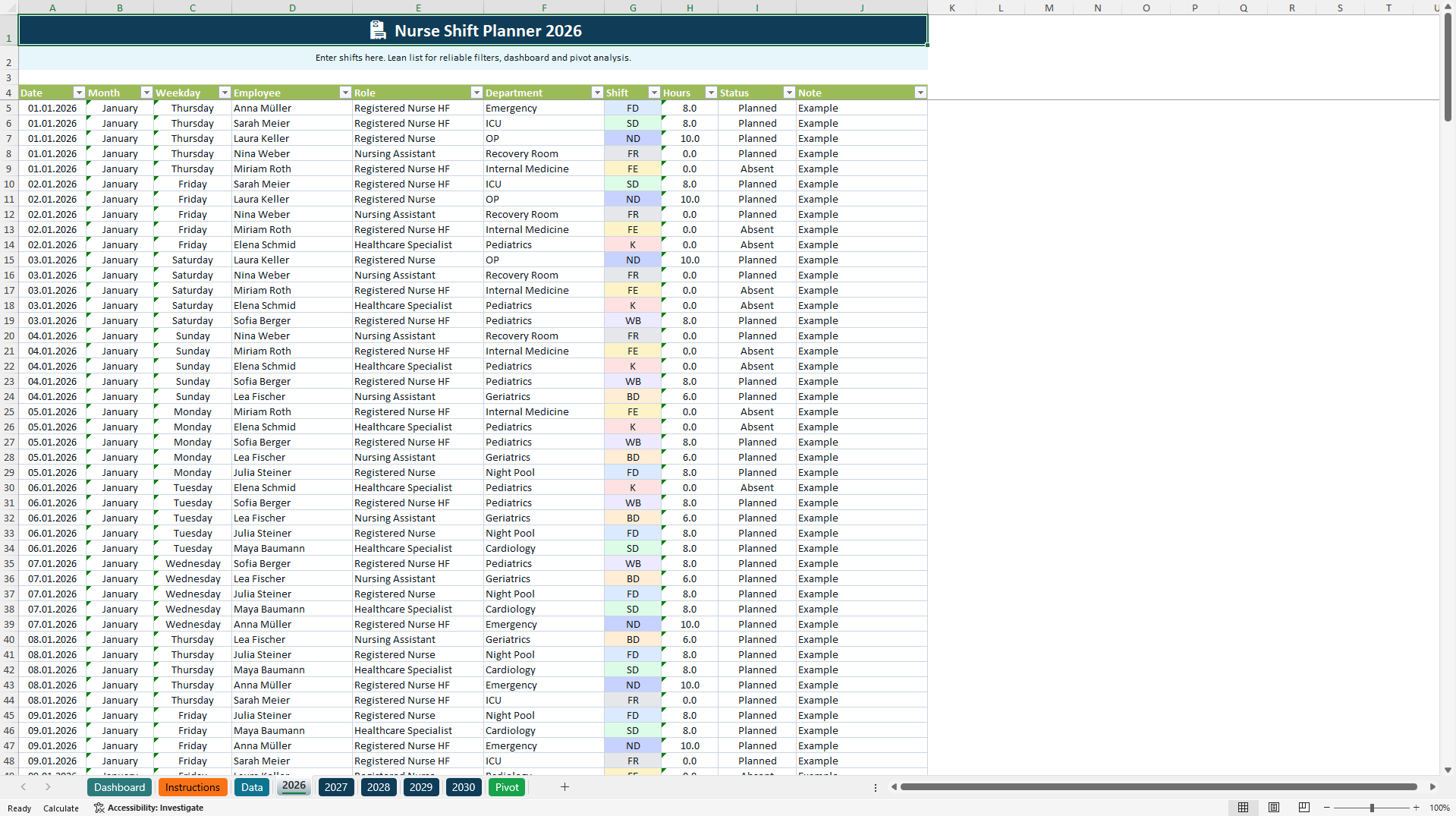Switch to the Pivot sheet tab

pos(507,787)
